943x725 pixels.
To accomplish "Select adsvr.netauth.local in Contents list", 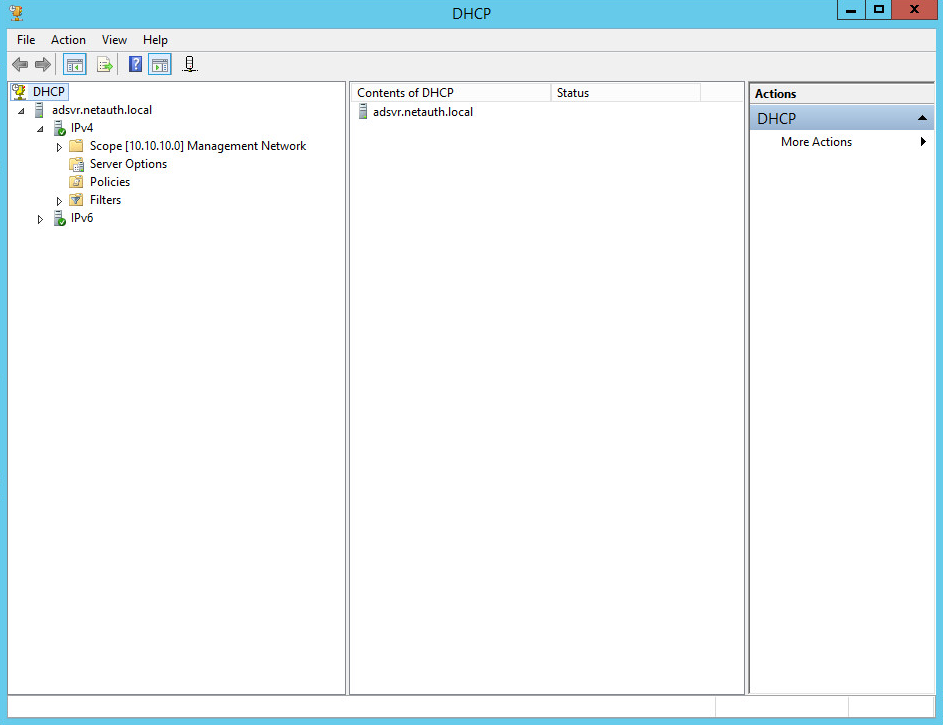I will click(x=422, y=112).
